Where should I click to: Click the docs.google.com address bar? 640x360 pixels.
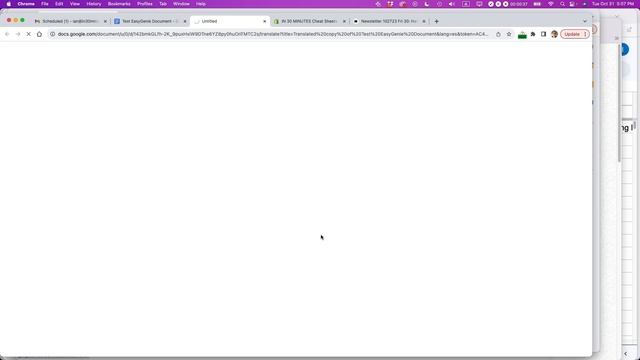coord(273,34)
